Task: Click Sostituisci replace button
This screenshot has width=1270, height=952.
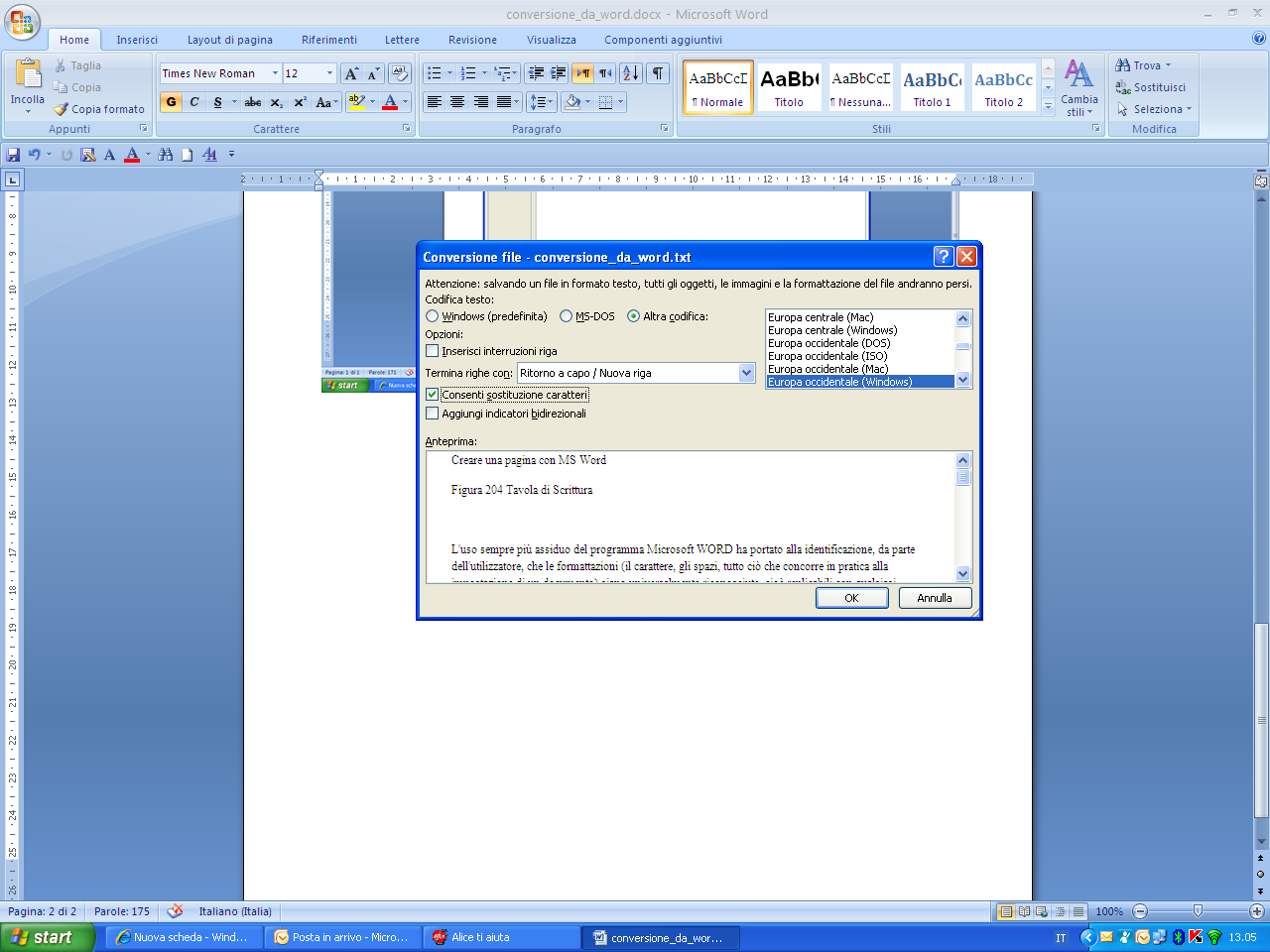Action: tap(1151, 87)
